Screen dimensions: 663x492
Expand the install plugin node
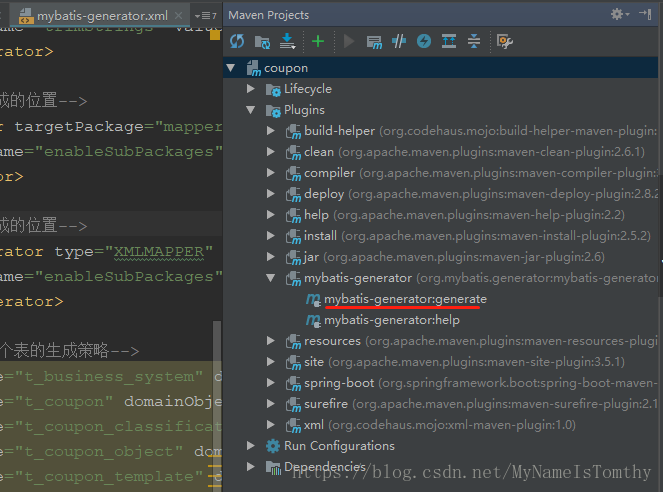[x=271, y=235]
